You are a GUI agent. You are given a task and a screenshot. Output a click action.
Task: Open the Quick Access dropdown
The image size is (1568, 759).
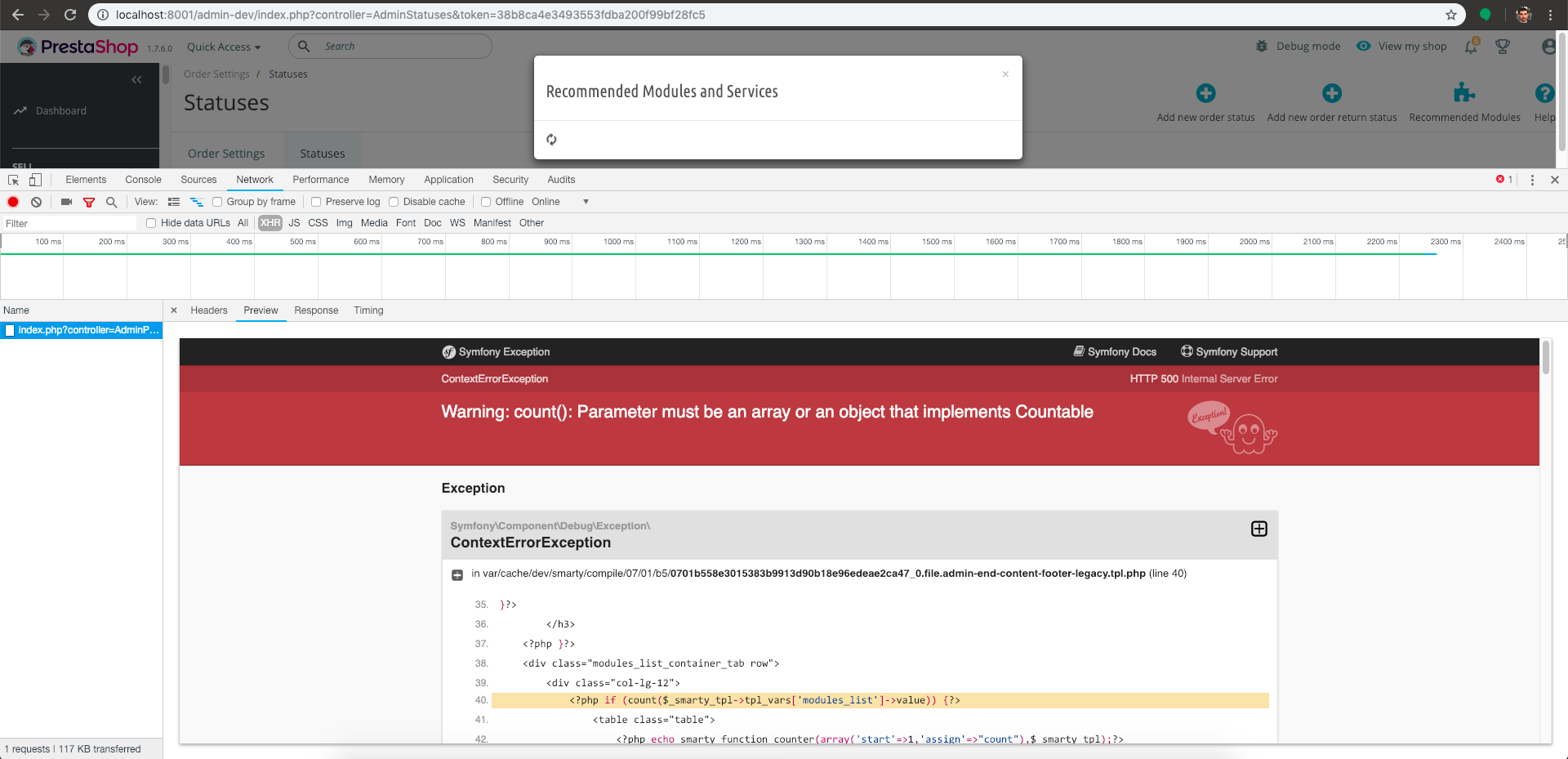point(223,47)
